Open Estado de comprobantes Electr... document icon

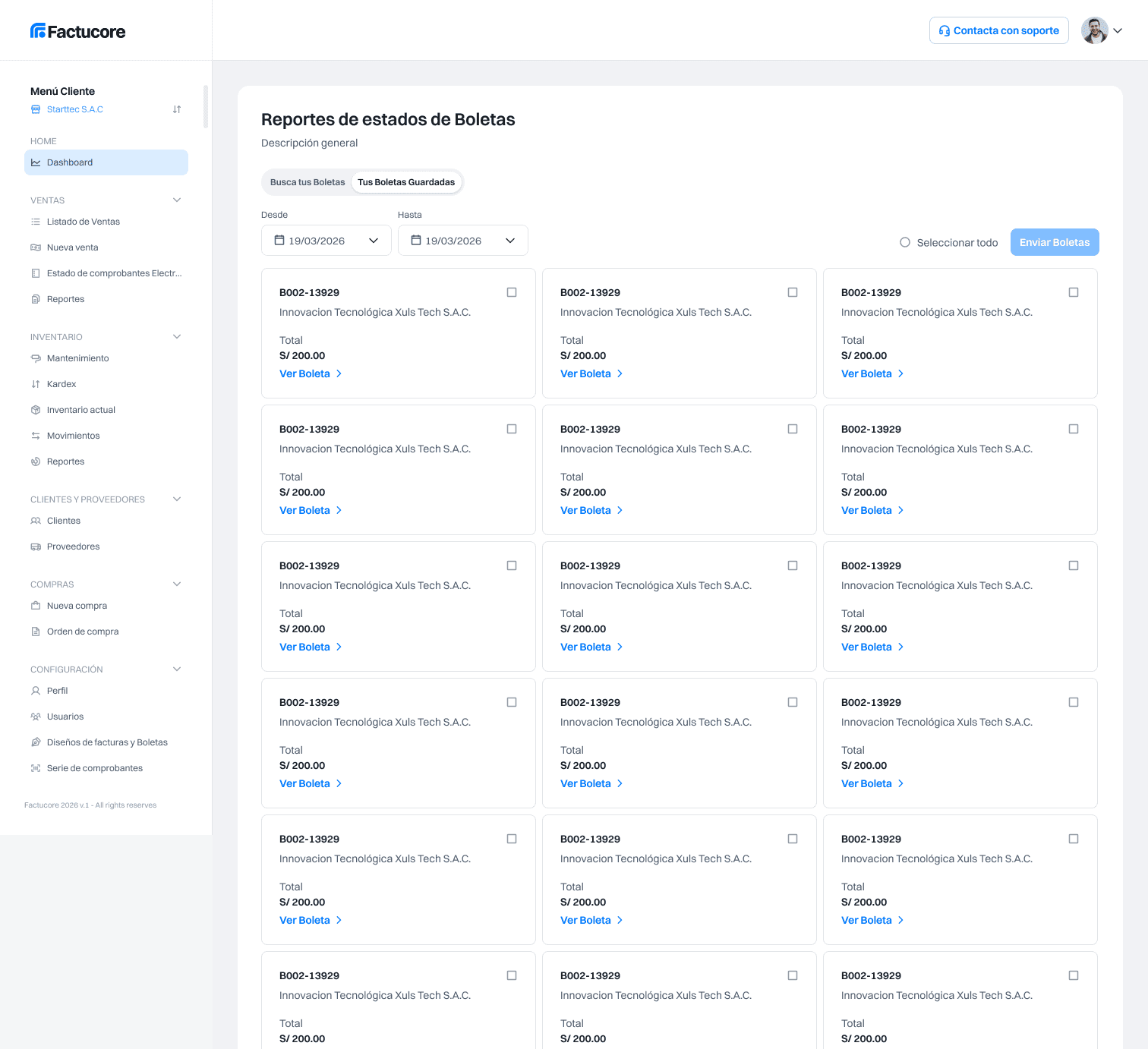[x=36, y=273]
